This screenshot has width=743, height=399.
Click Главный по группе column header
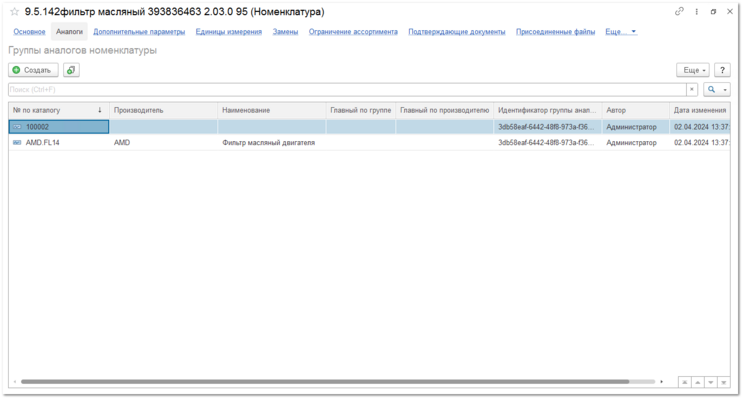pyautogui.click(x=361, y=110)
